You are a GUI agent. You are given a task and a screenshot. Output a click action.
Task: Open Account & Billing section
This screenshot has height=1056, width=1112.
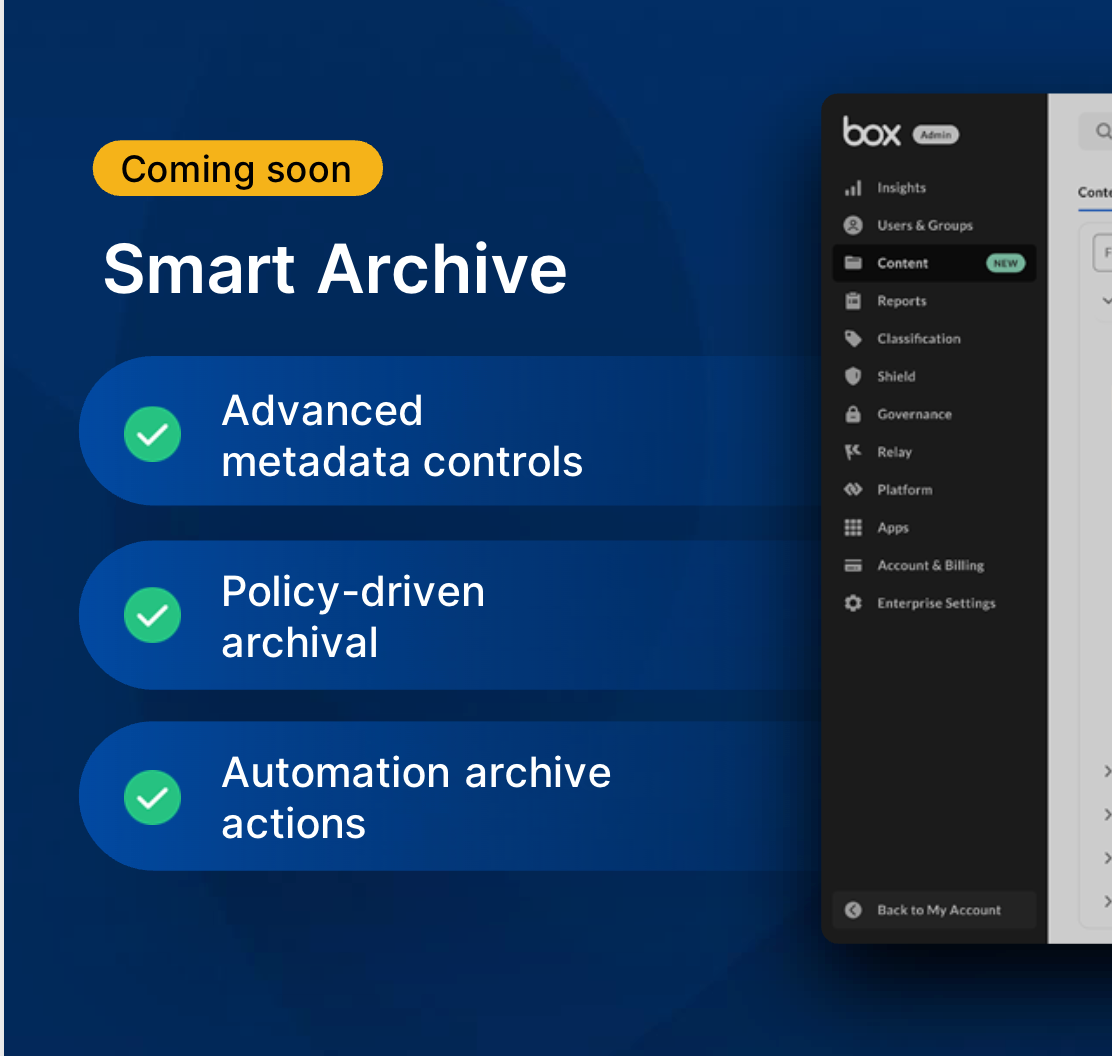coord(930,565)
